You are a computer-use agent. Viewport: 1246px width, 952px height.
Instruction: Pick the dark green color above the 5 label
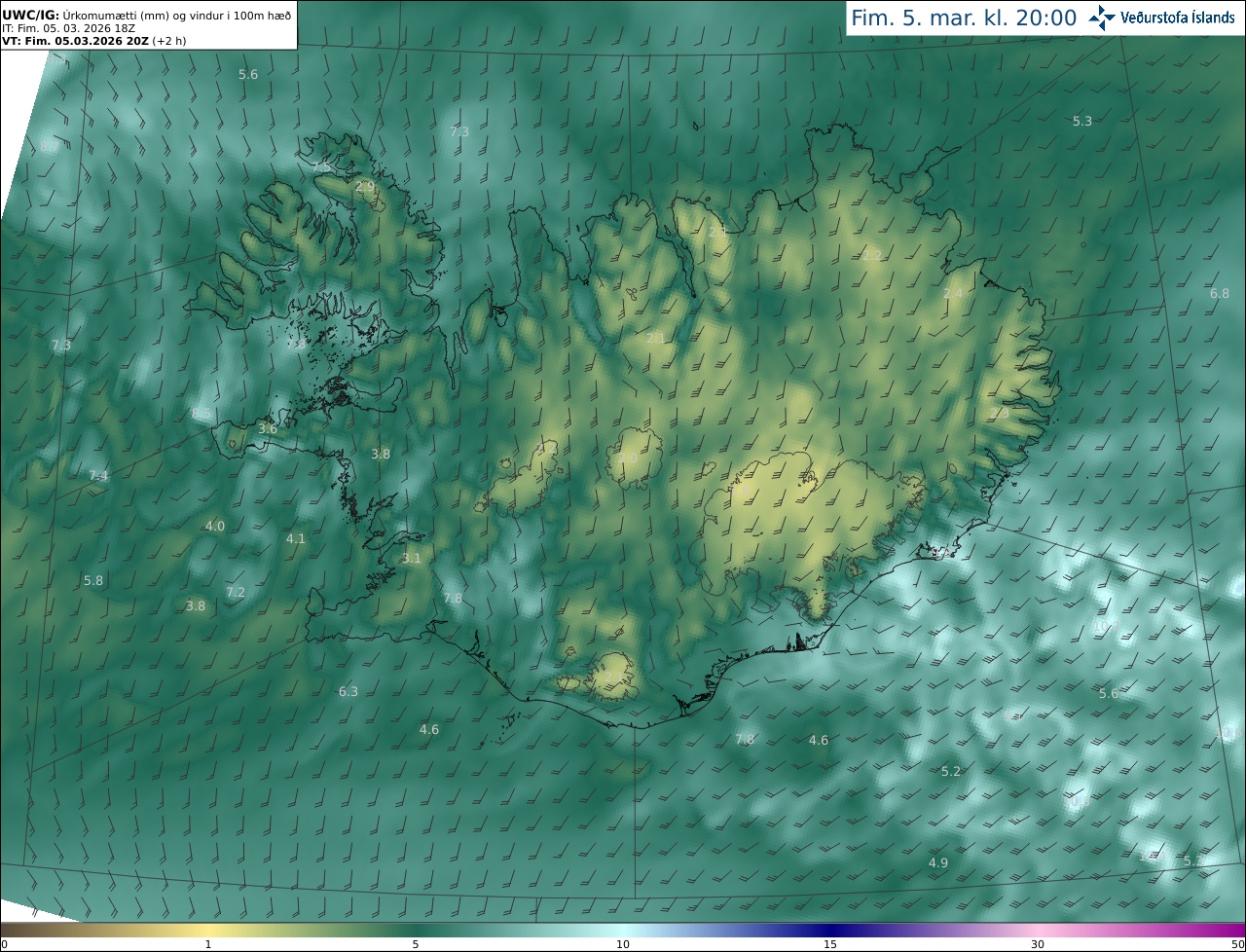coord(416,930)
